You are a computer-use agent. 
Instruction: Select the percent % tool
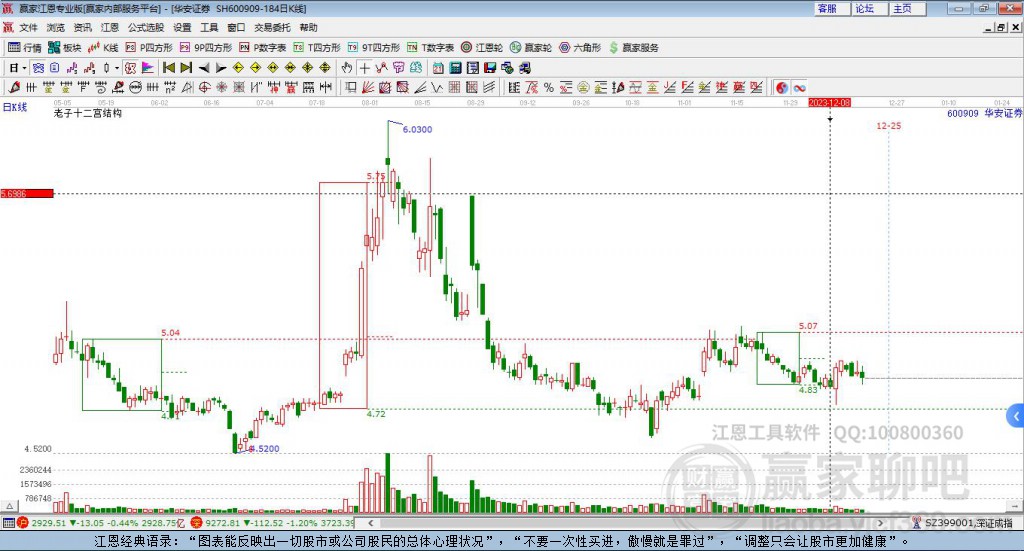click(549, 87)
